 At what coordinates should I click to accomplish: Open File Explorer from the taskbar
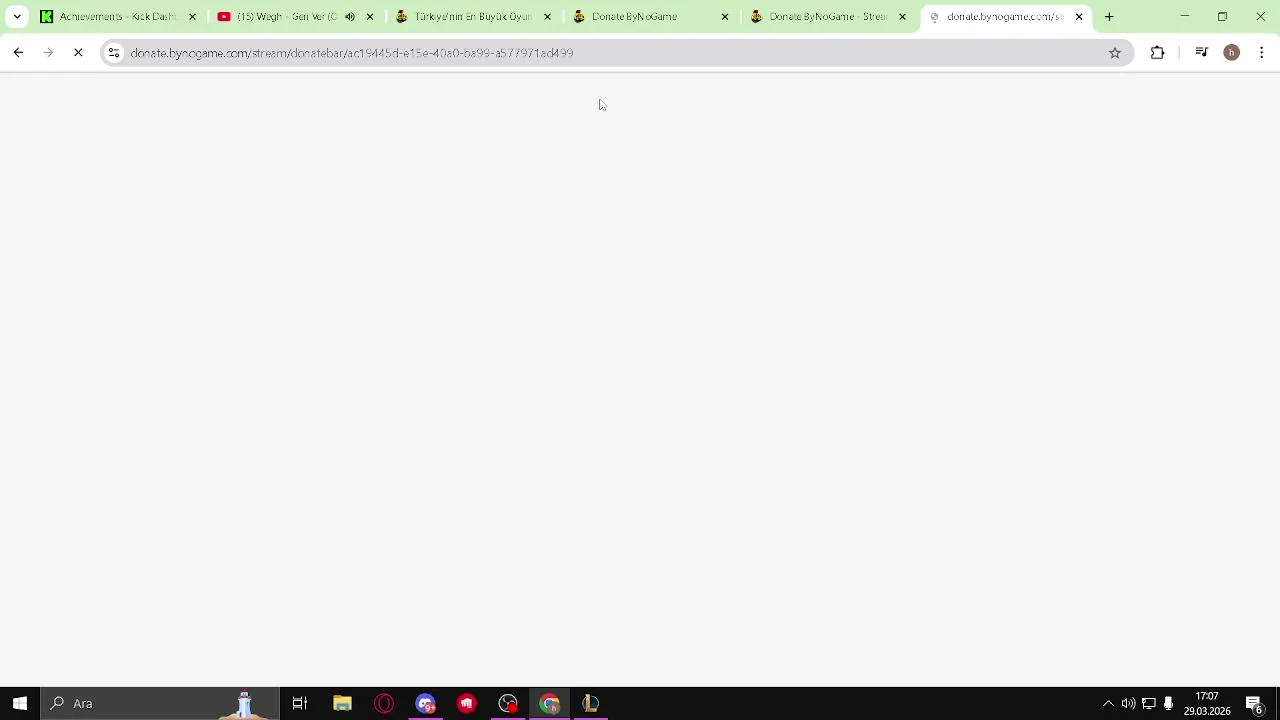342,703
